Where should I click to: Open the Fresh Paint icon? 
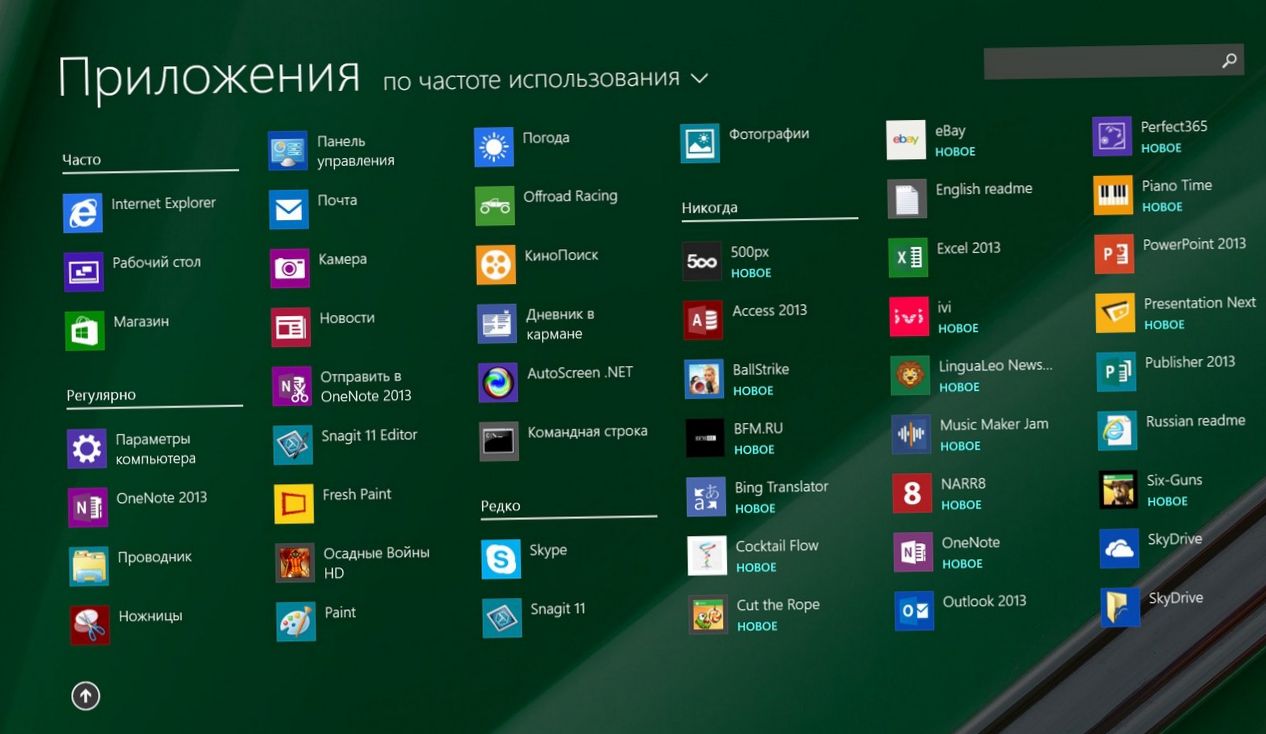[294, 504]
